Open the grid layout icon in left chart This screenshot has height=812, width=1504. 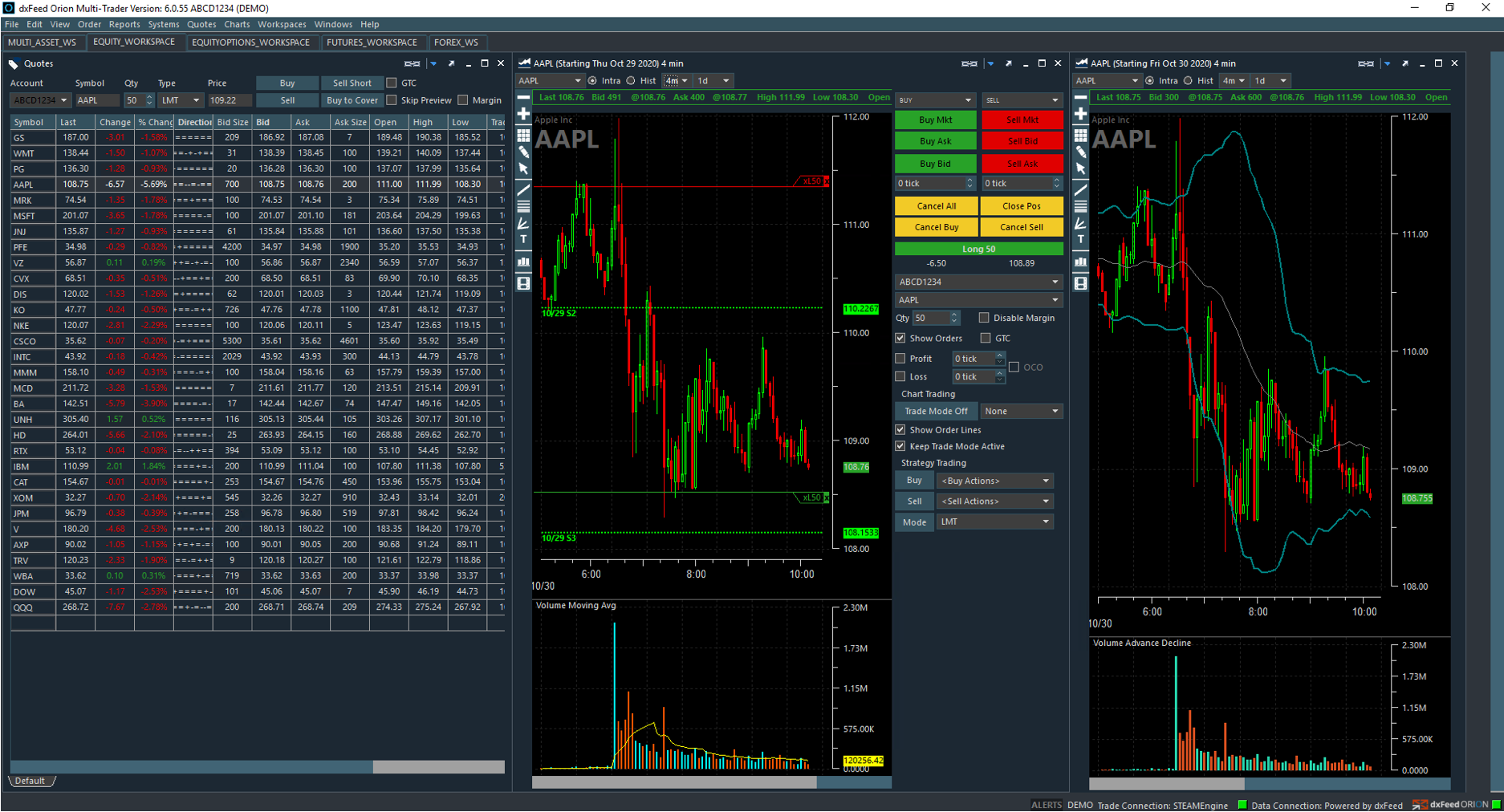(523, 135)
